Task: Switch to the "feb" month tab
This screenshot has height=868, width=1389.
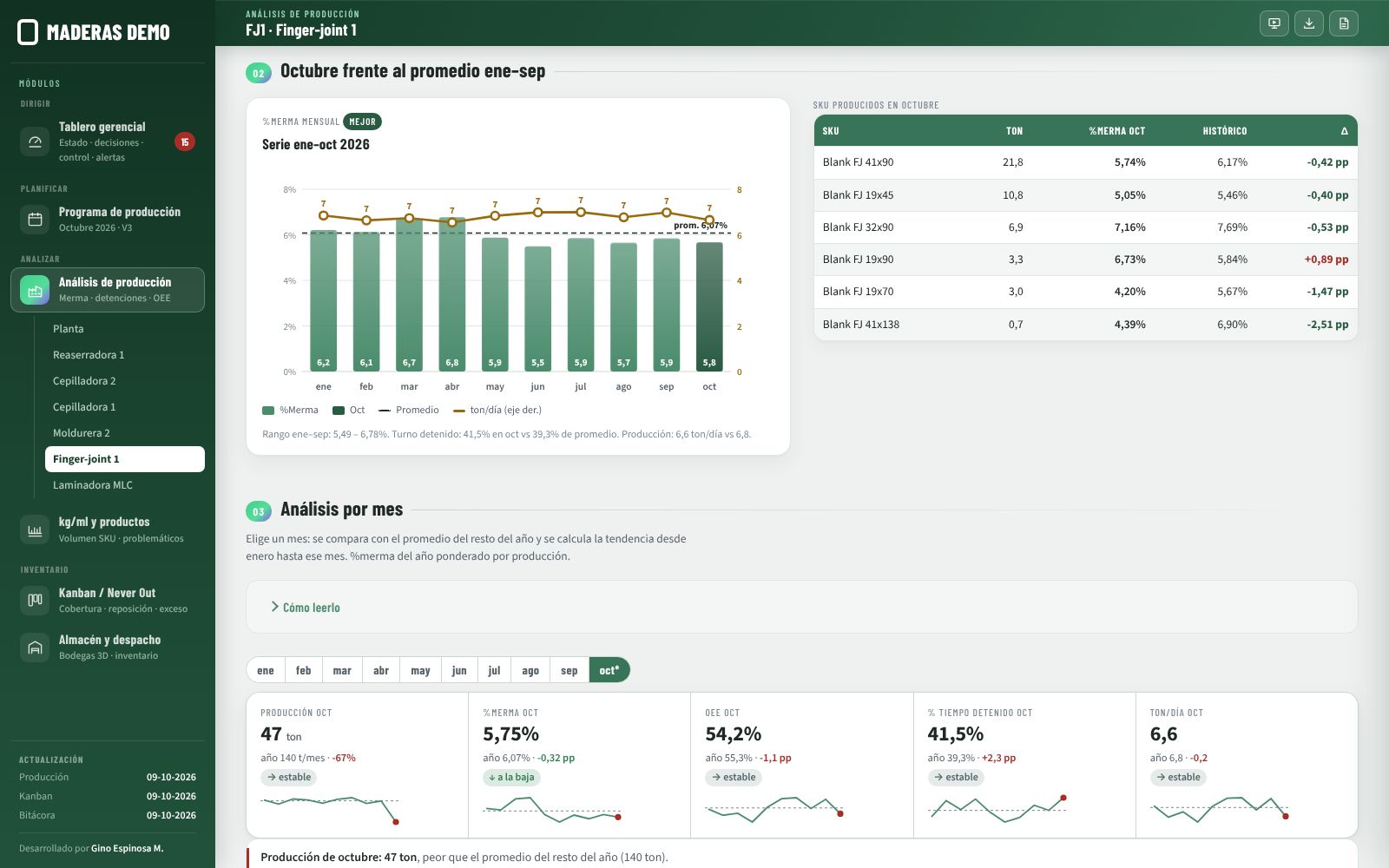Action: tap(303, 670)
